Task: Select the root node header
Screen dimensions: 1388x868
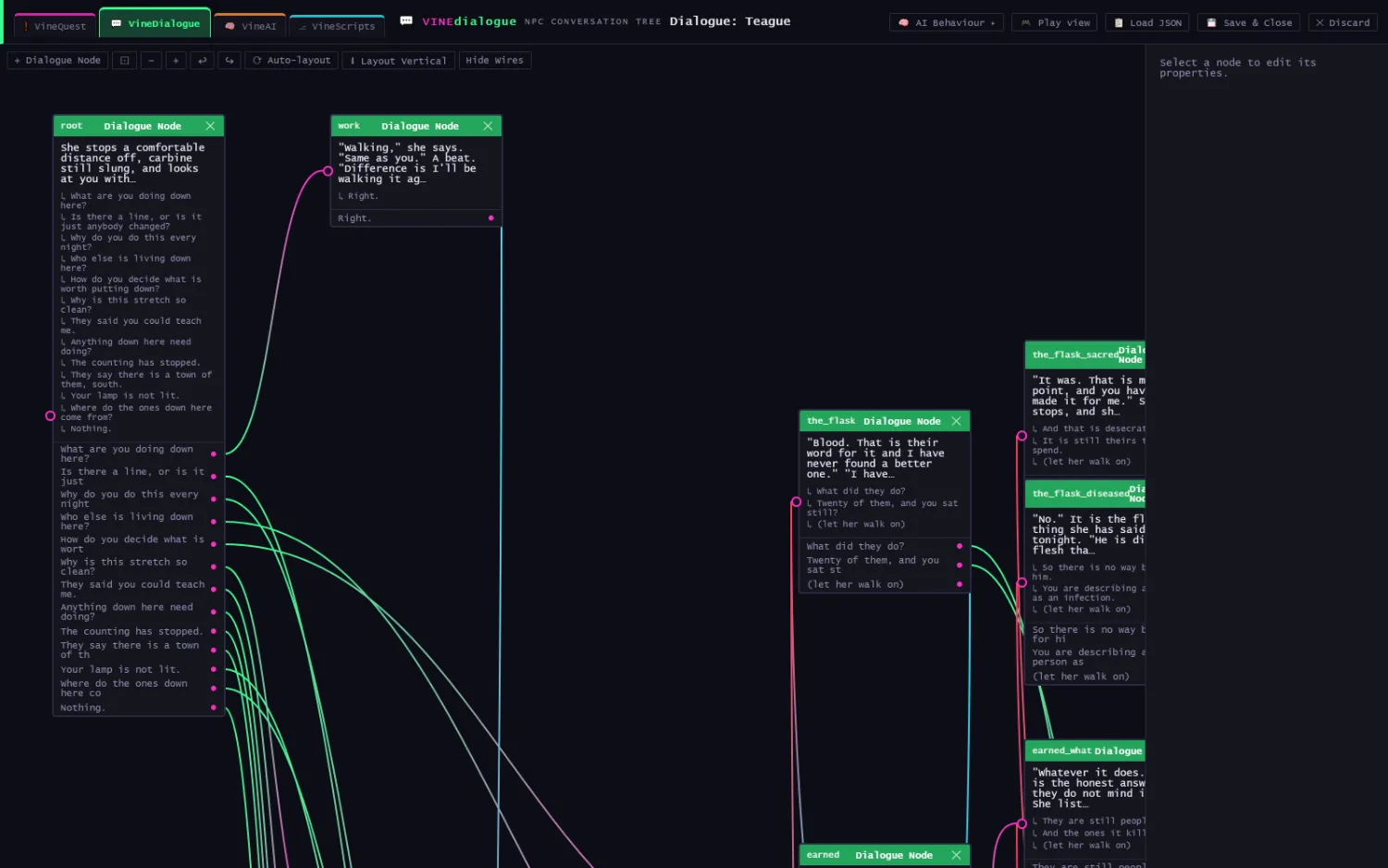Action: (139, 126)
